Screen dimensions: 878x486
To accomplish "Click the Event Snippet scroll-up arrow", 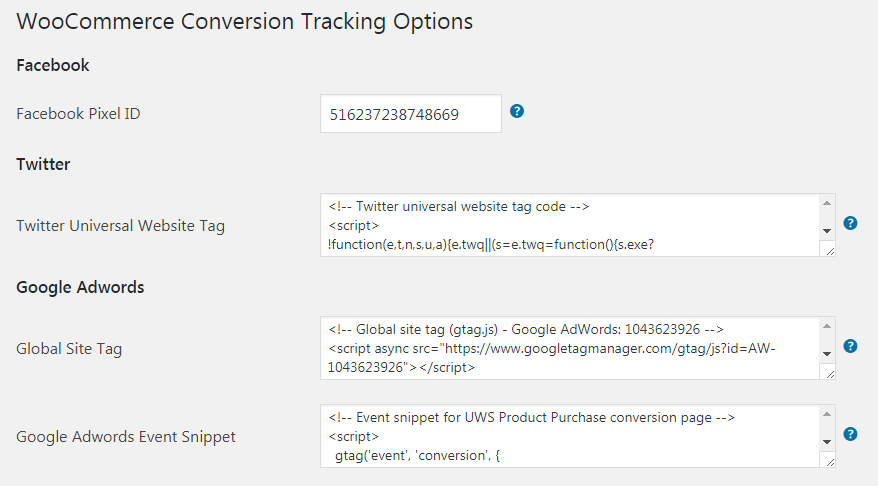I will coord(827,414).
